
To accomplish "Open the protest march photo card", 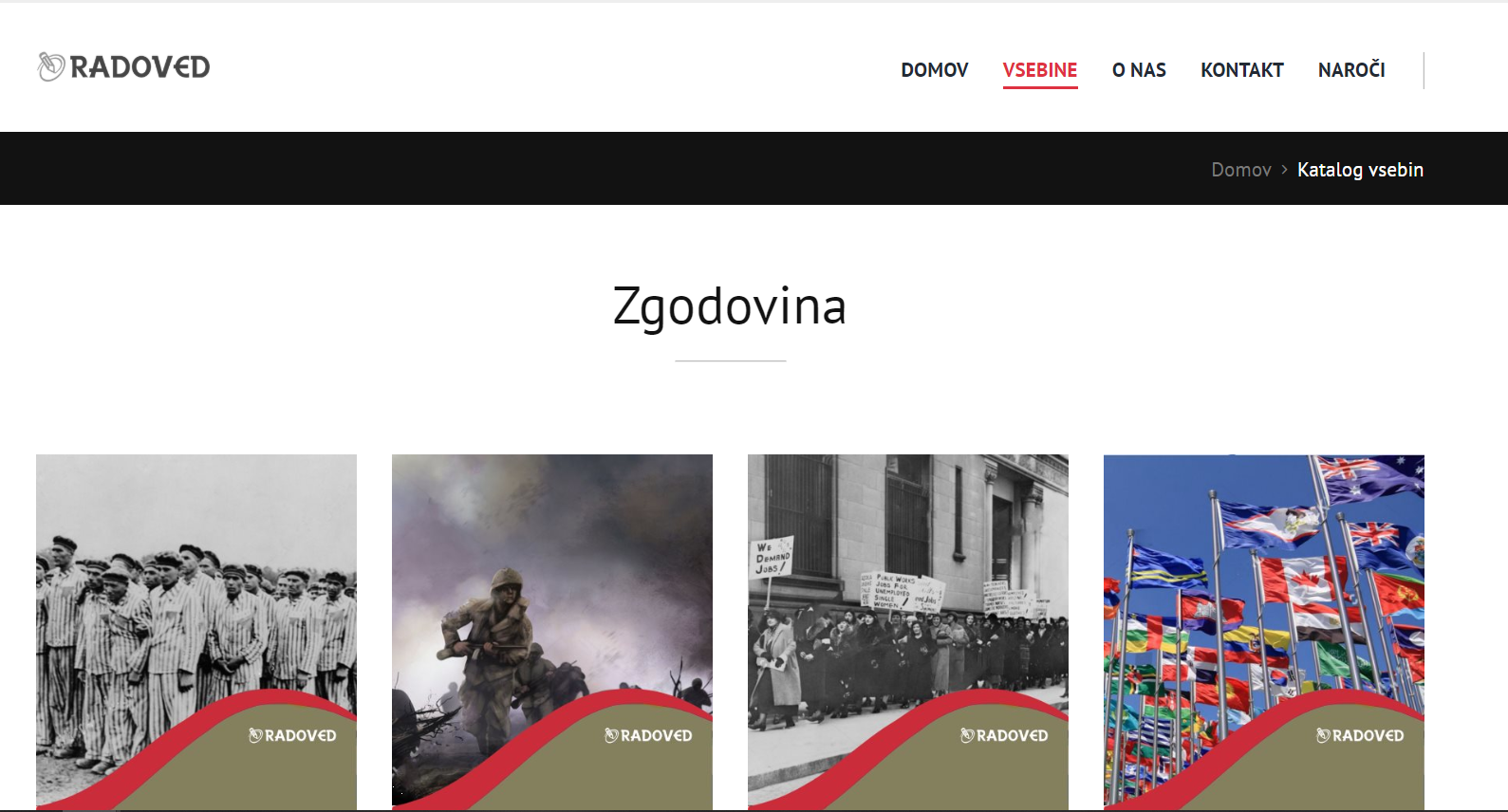I will [908, 632].
